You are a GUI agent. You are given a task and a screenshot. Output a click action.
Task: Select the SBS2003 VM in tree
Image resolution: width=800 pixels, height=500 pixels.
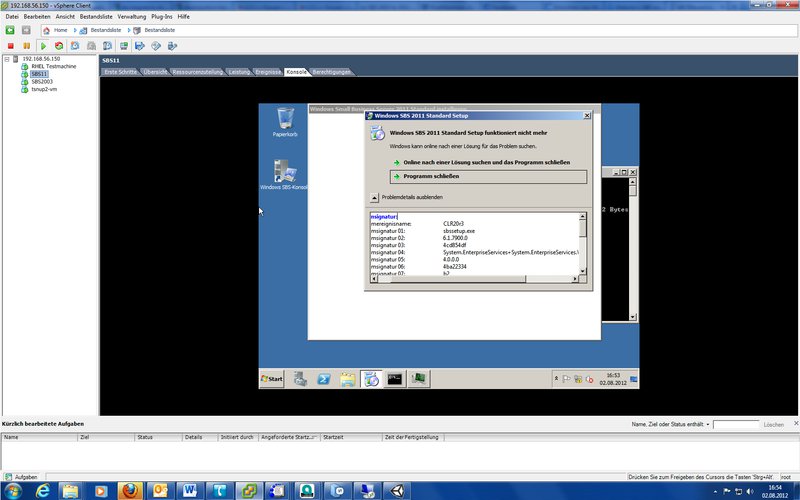coord(42,82)
